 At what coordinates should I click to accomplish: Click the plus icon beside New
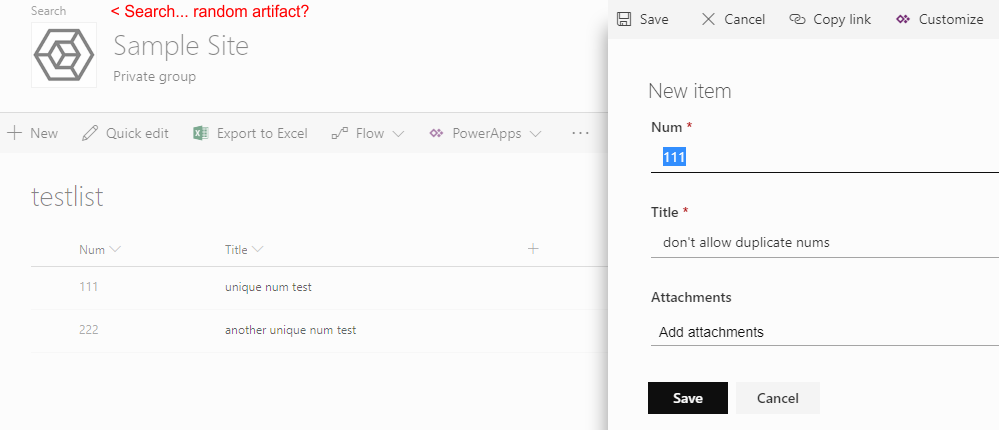pyautogui.click(x=15, y=133)
